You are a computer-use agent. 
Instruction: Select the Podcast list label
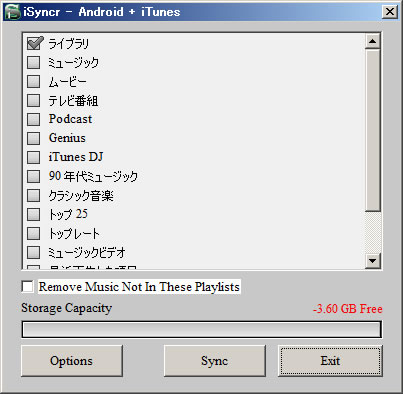tap(70, 119)
